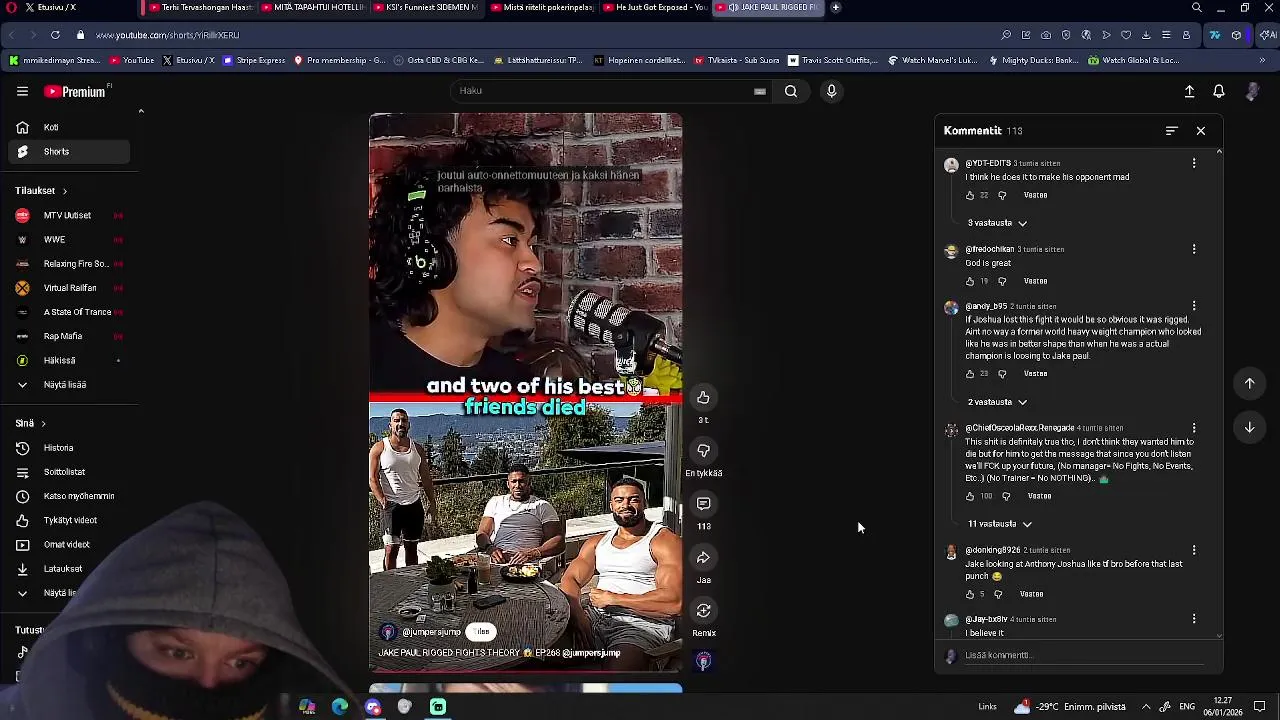Like @ChiefOsceolaRexx.Renegade comment
1280x720 pixels.
pos(970,496)
